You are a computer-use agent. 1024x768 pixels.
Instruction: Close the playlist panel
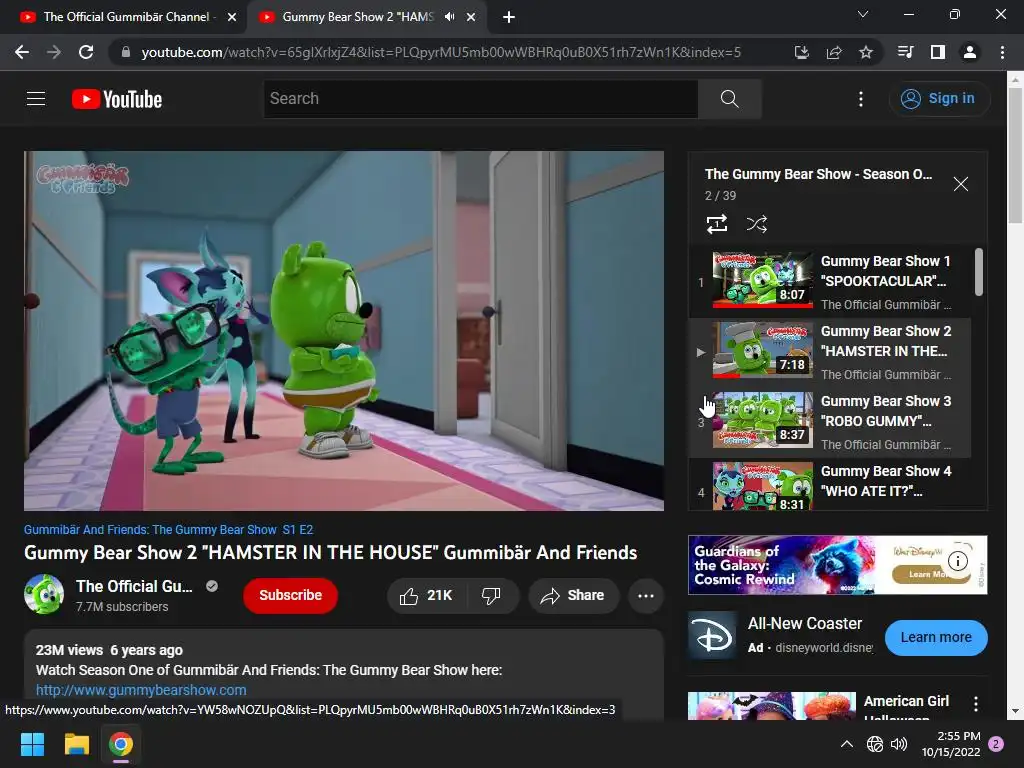pos(961,184)
